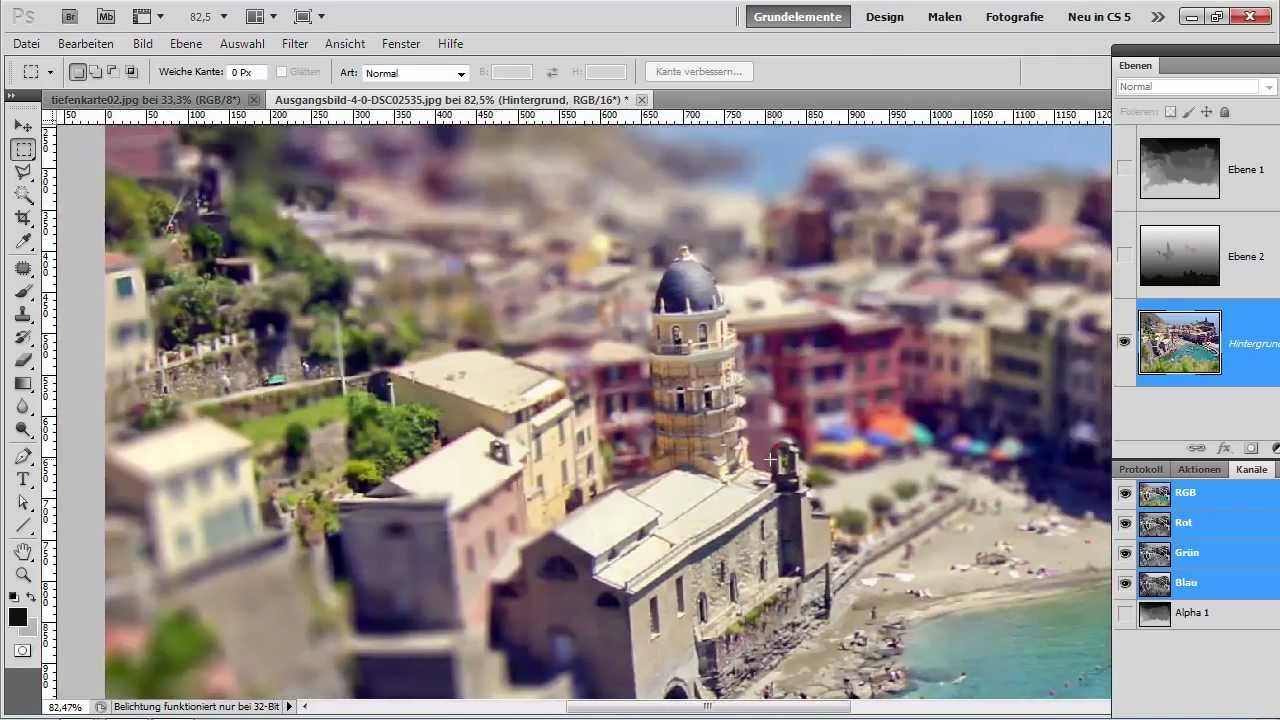This screenshot has height=720, width=1280.
Task: Open the Ebene menu
Action: coord(186,44)
